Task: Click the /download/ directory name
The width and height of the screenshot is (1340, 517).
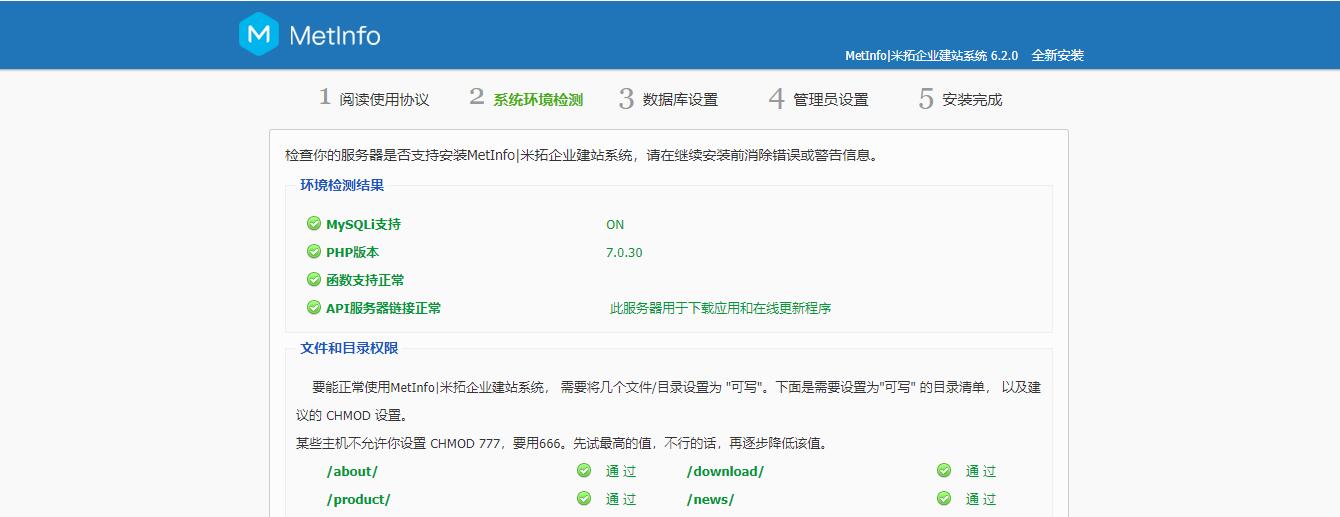Action: [x=725, y=471]
